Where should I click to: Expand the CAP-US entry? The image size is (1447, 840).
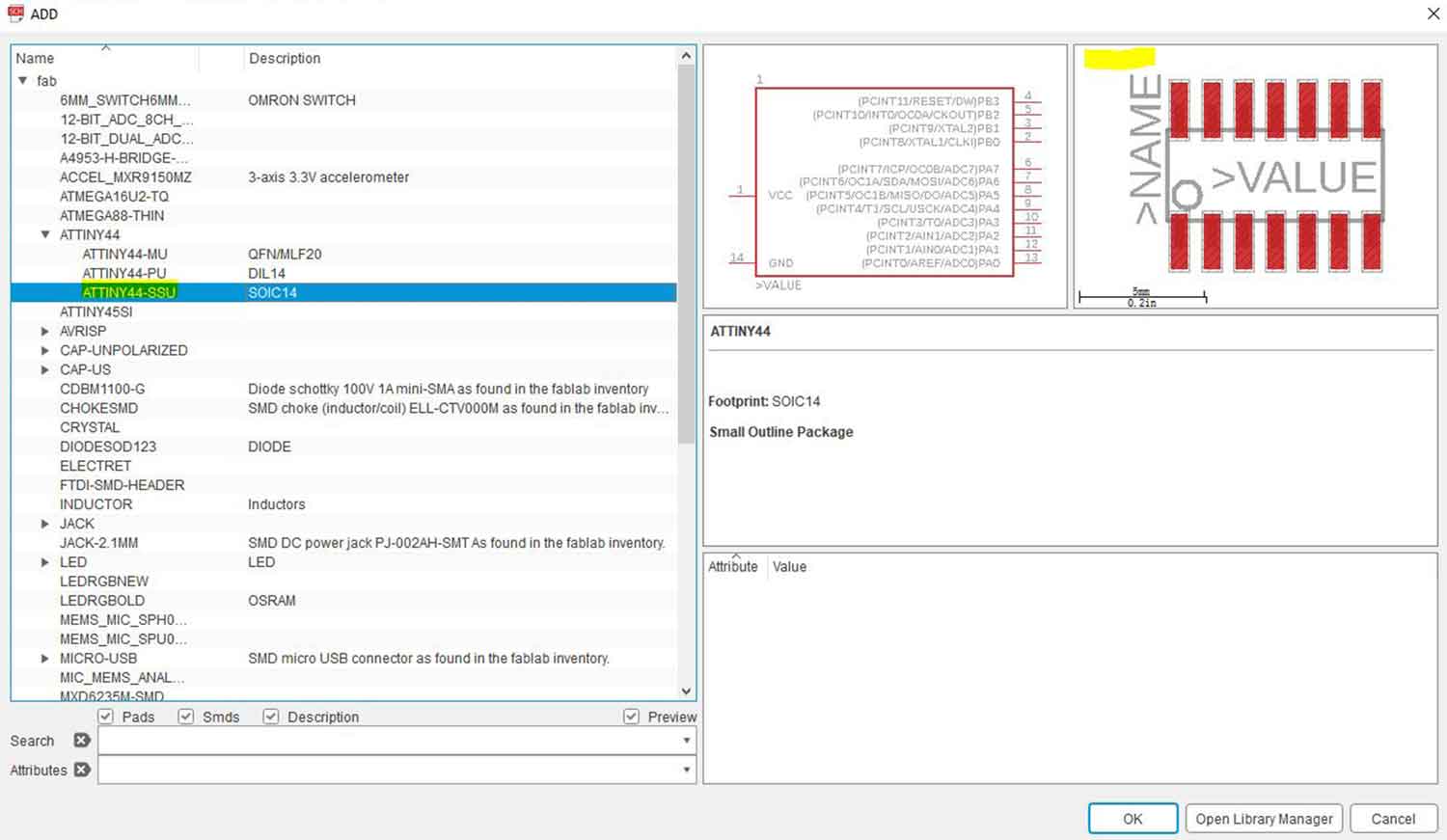click(x=45, y=369)
